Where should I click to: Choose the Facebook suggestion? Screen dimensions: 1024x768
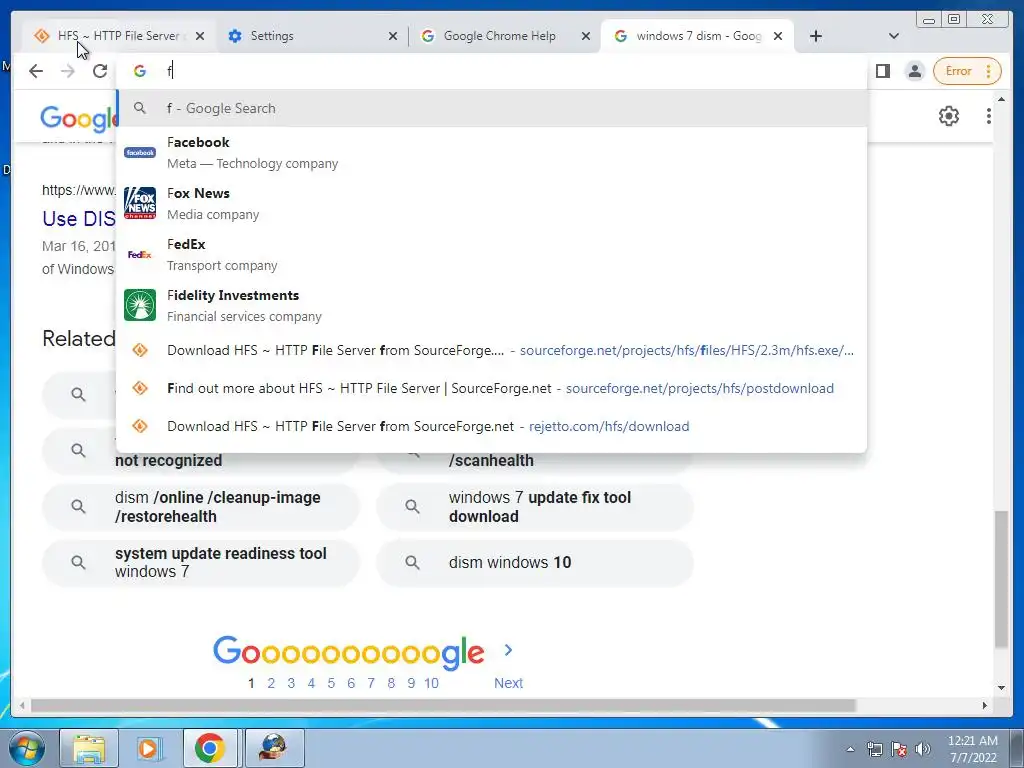tap(492, 153)
